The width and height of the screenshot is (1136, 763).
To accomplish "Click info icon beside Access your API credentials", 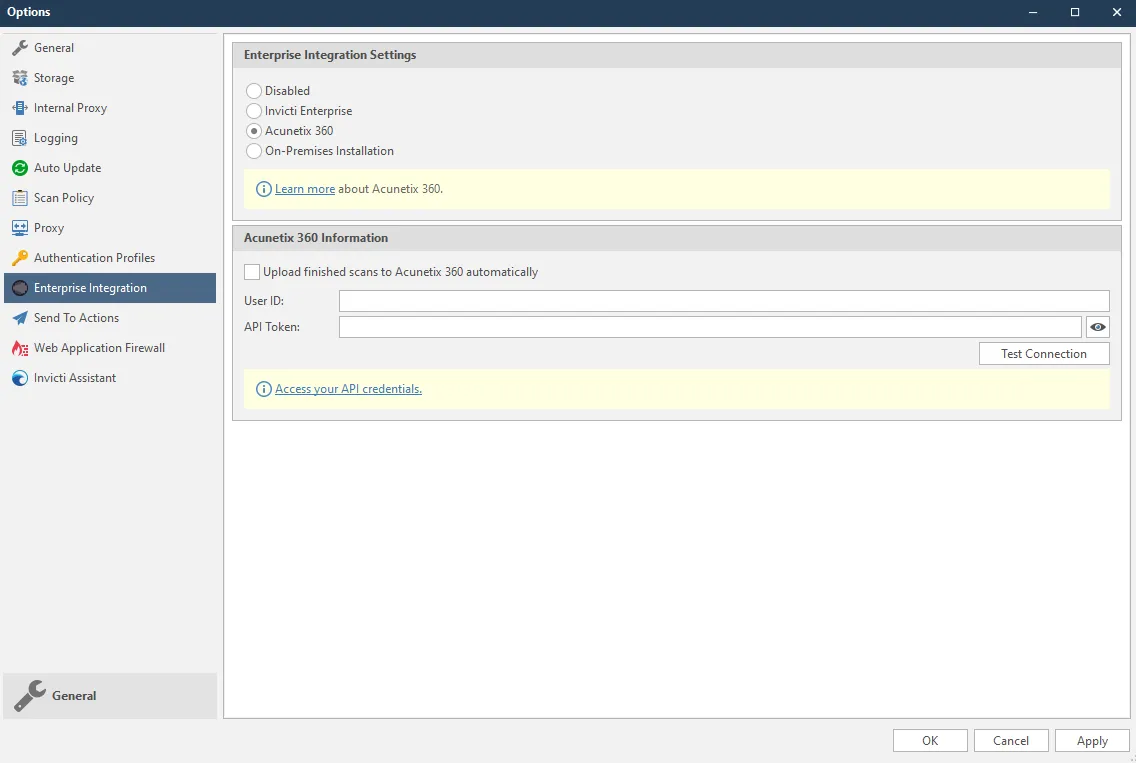I will pos(264,389).
